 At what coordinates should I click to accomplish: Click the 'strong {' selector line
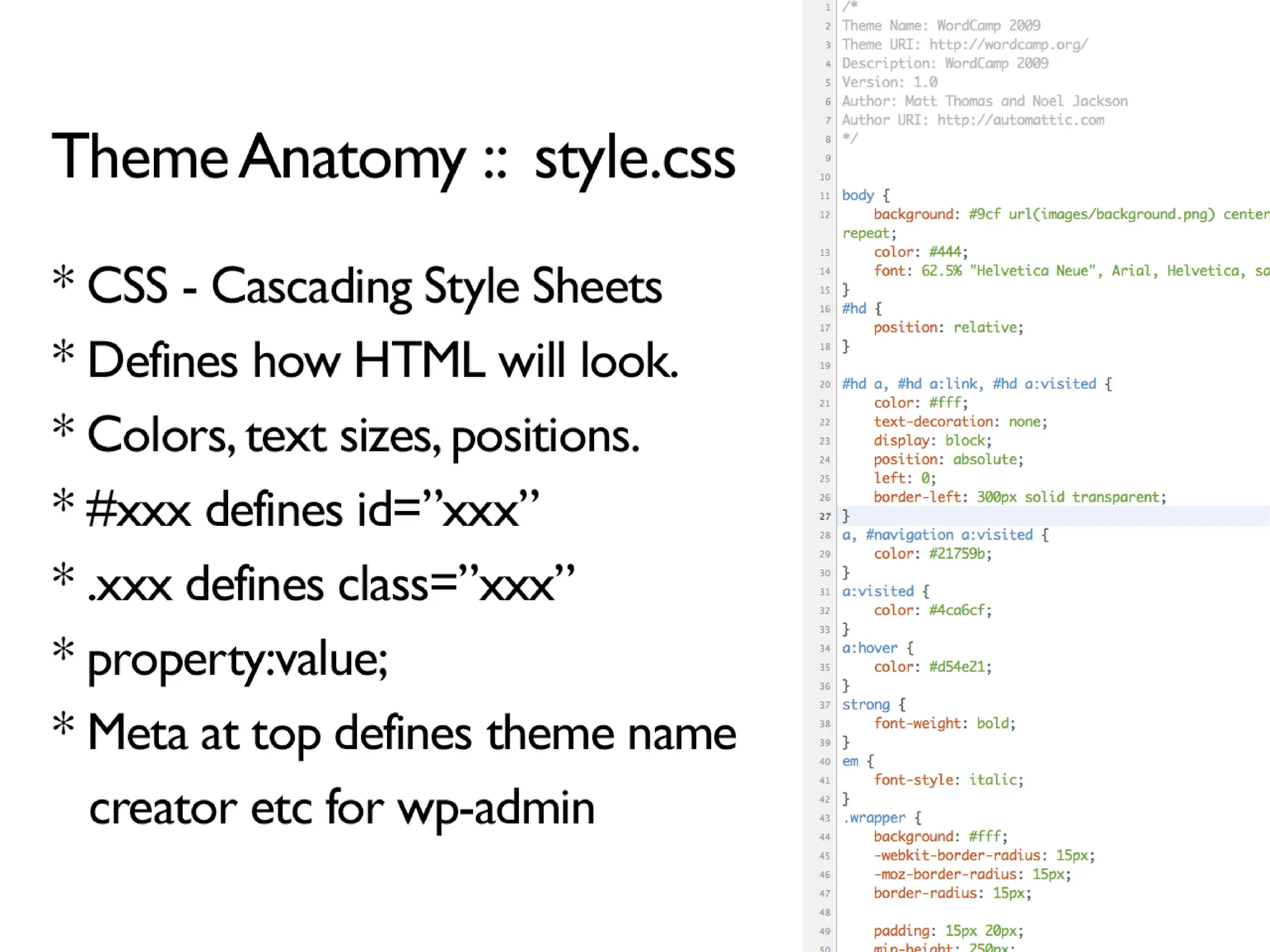874,705
